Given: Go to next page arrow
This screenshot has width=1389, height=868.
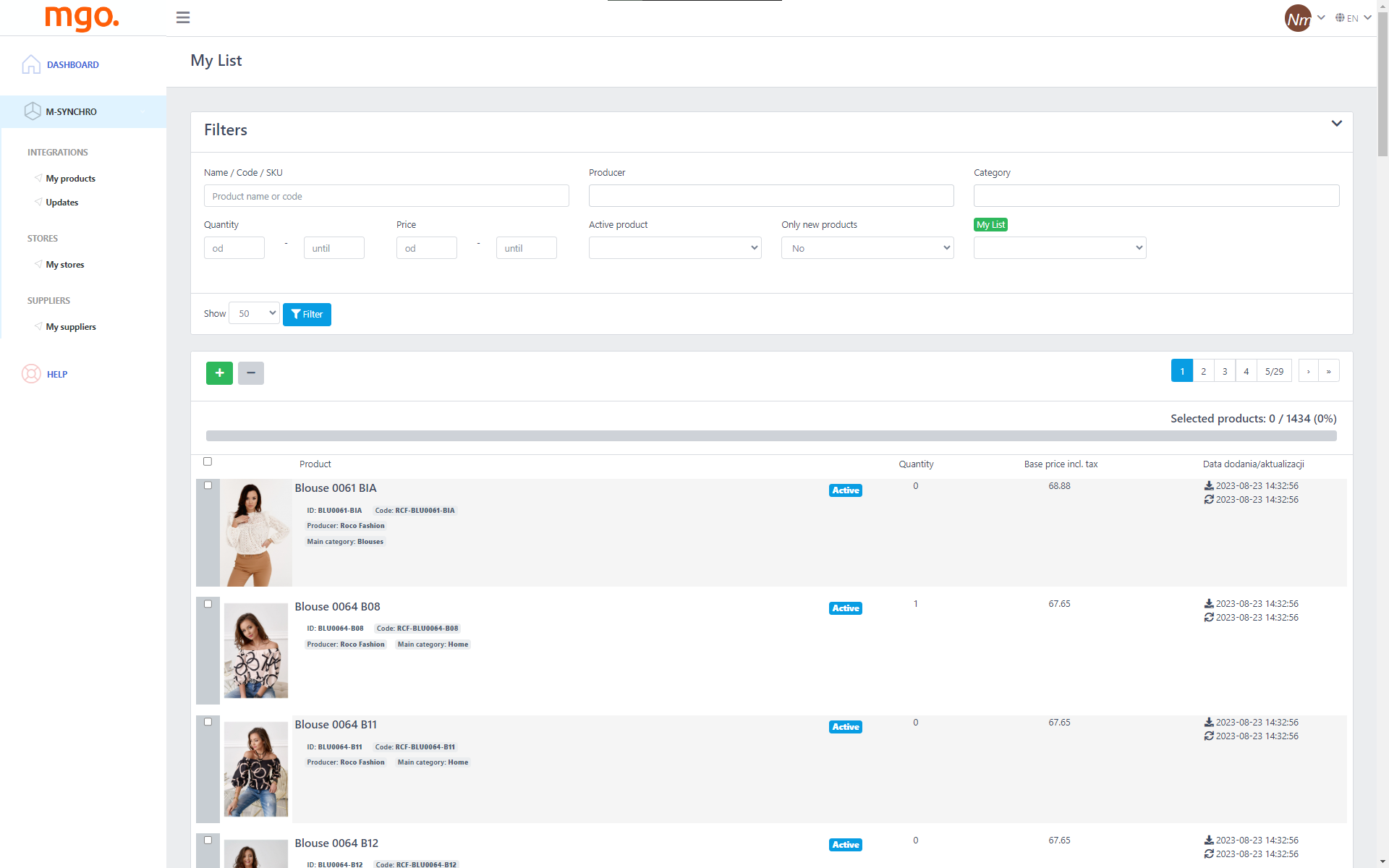Looking at the screenshot, I should tap(1308, 371).
